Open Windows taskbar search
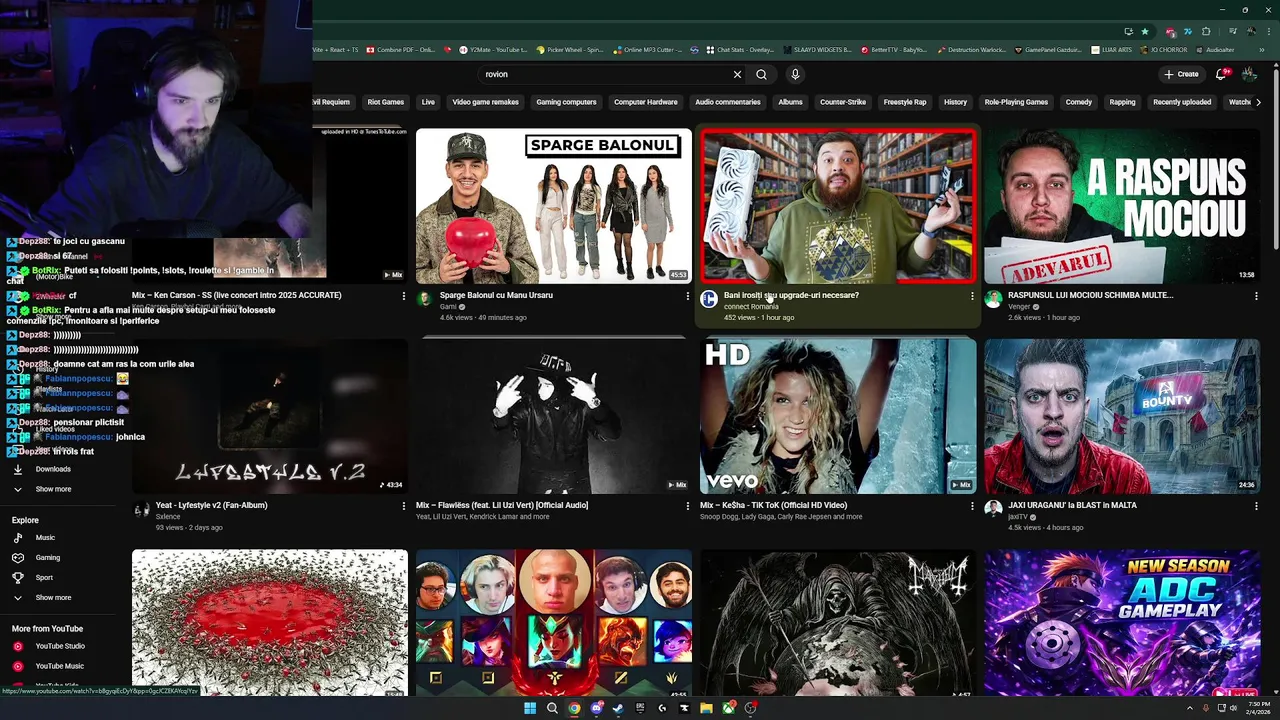The height and width of the screenshot is (720, 1280). pyautogui.click(x=552, y=708)
